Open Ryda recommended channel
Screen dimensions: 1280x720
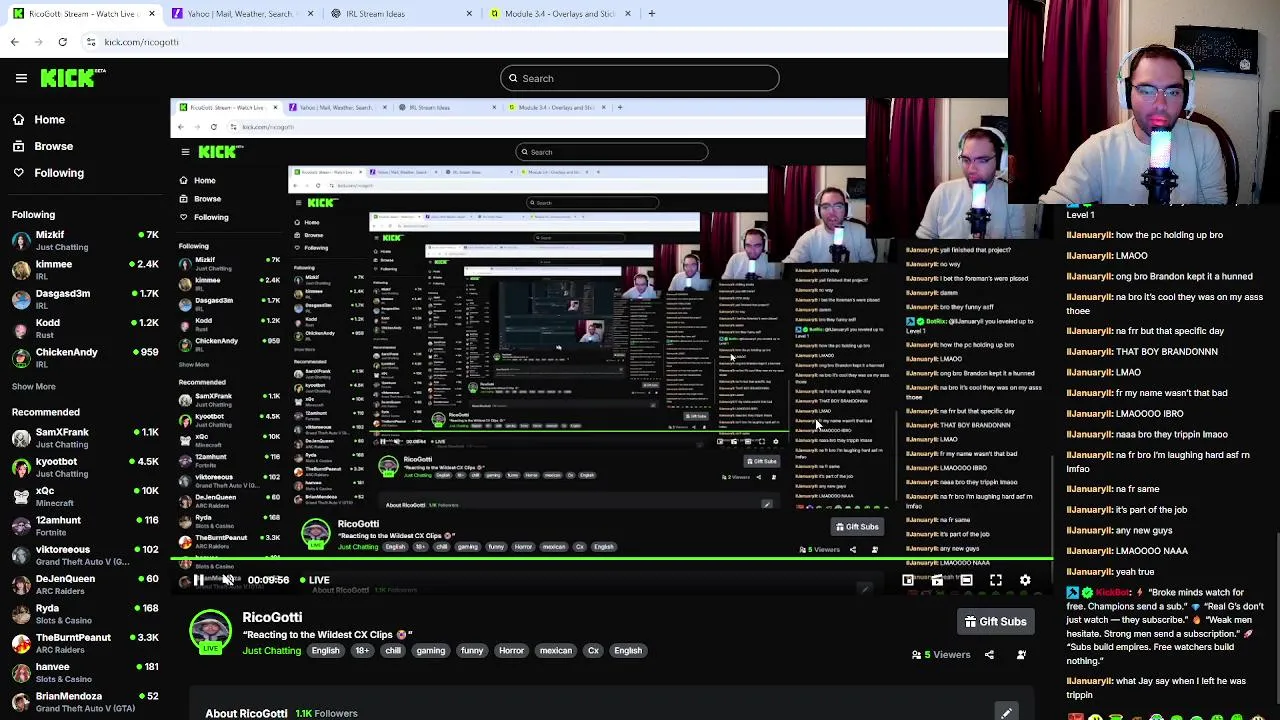(84, 613)
